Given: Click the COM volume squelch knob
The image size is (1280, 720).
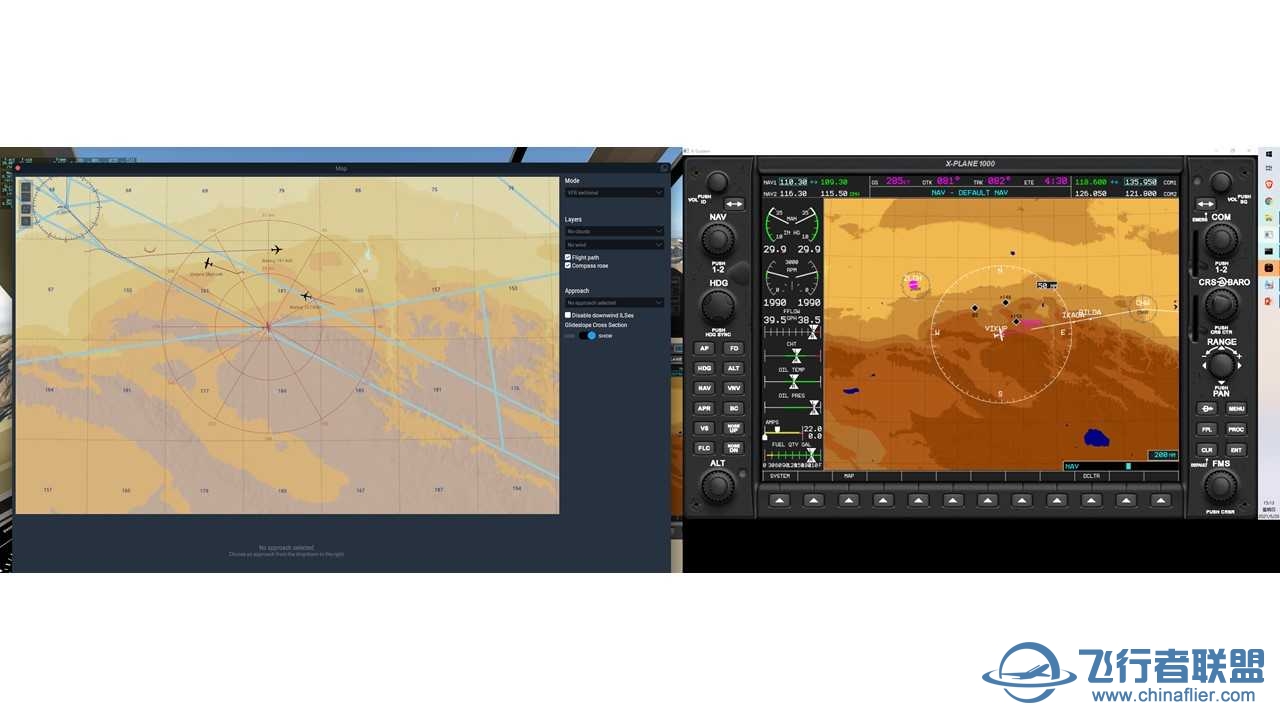Looking at the screenshot, I should coord(1221,182).
